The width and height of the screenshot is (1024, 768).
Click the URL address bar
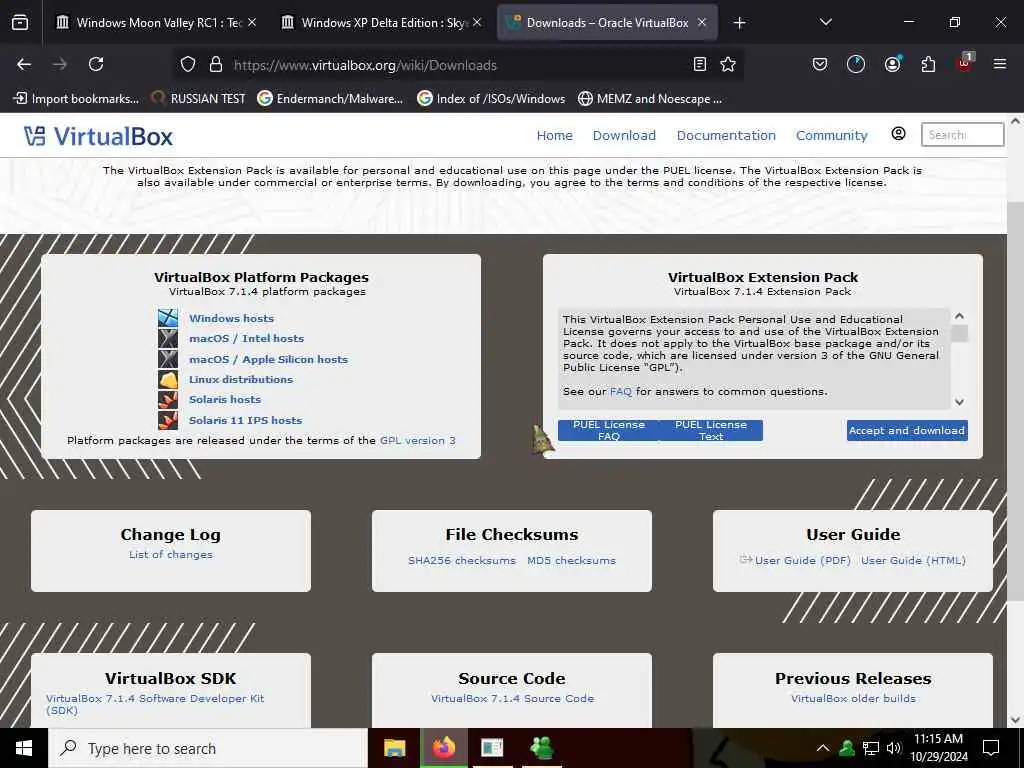pyautogui.click(x=457, y=65)
